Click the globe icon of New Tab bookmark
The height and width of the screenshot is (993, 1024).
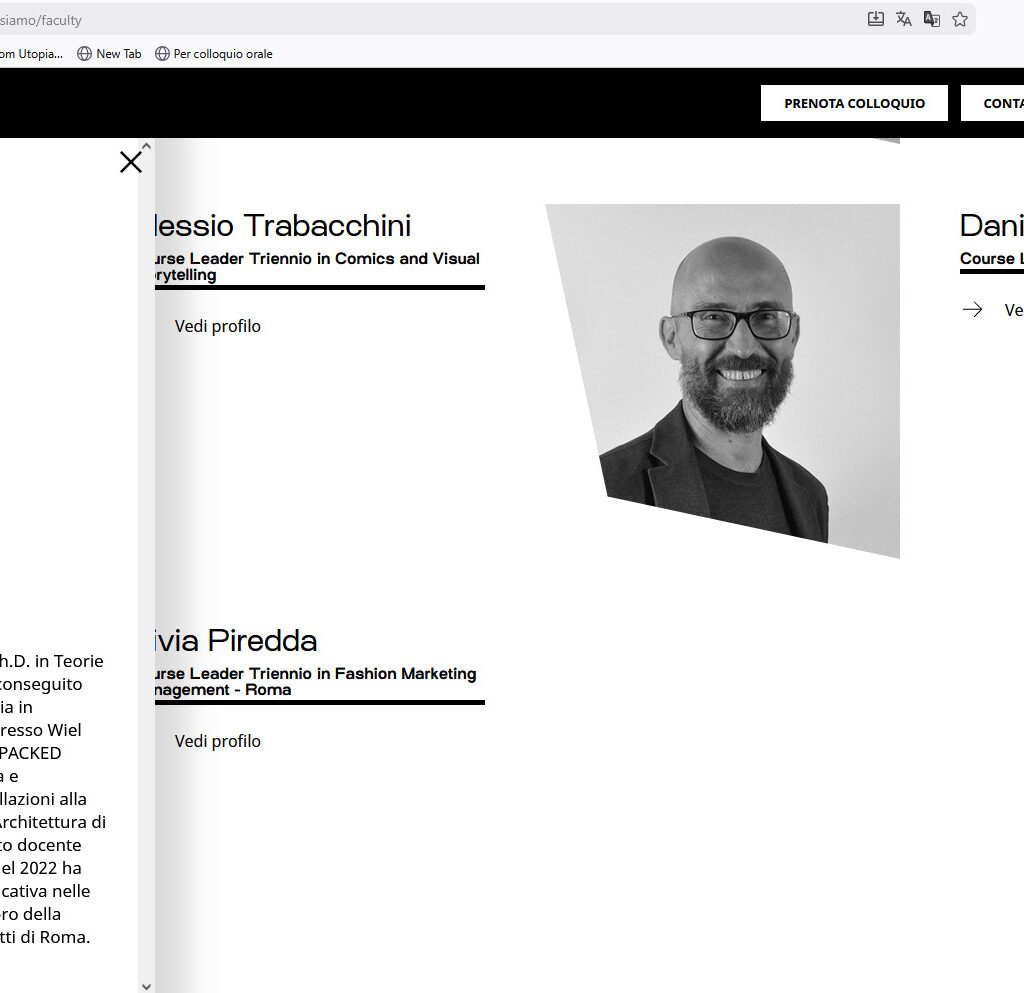(x=85, y=54)
